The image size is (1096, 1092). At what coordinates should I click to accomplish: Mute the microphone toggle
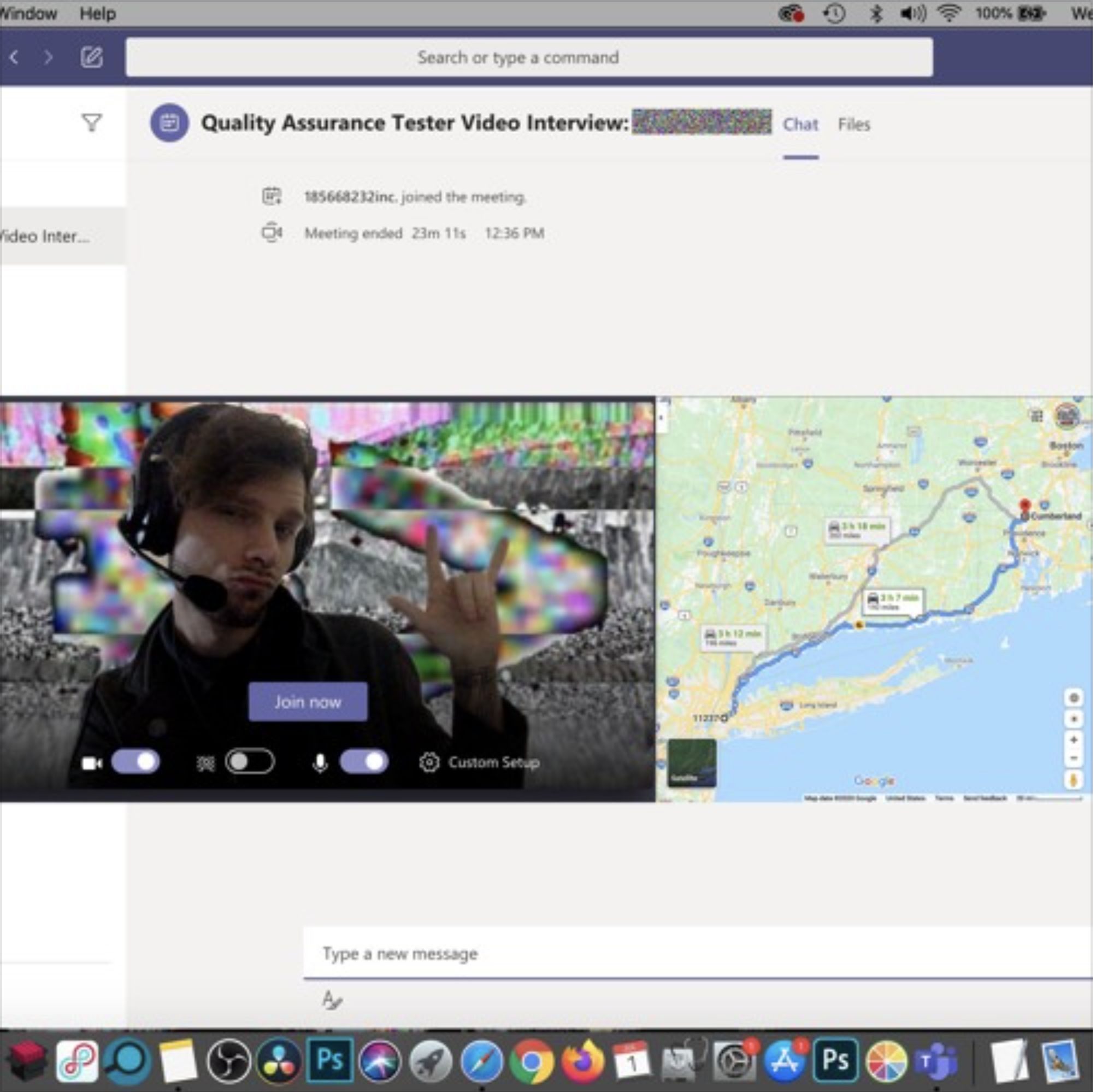pyautogui.click(x=364, y=762)
